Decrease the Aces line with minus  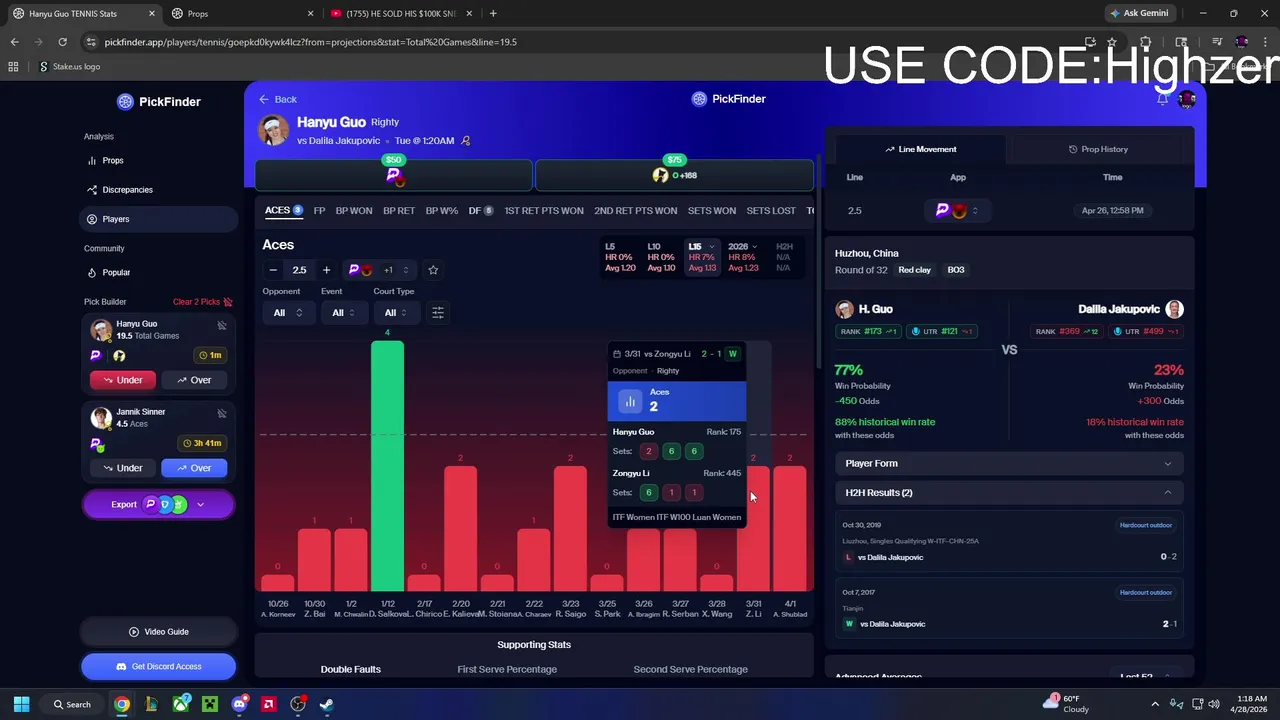click(x=273, y=270)
